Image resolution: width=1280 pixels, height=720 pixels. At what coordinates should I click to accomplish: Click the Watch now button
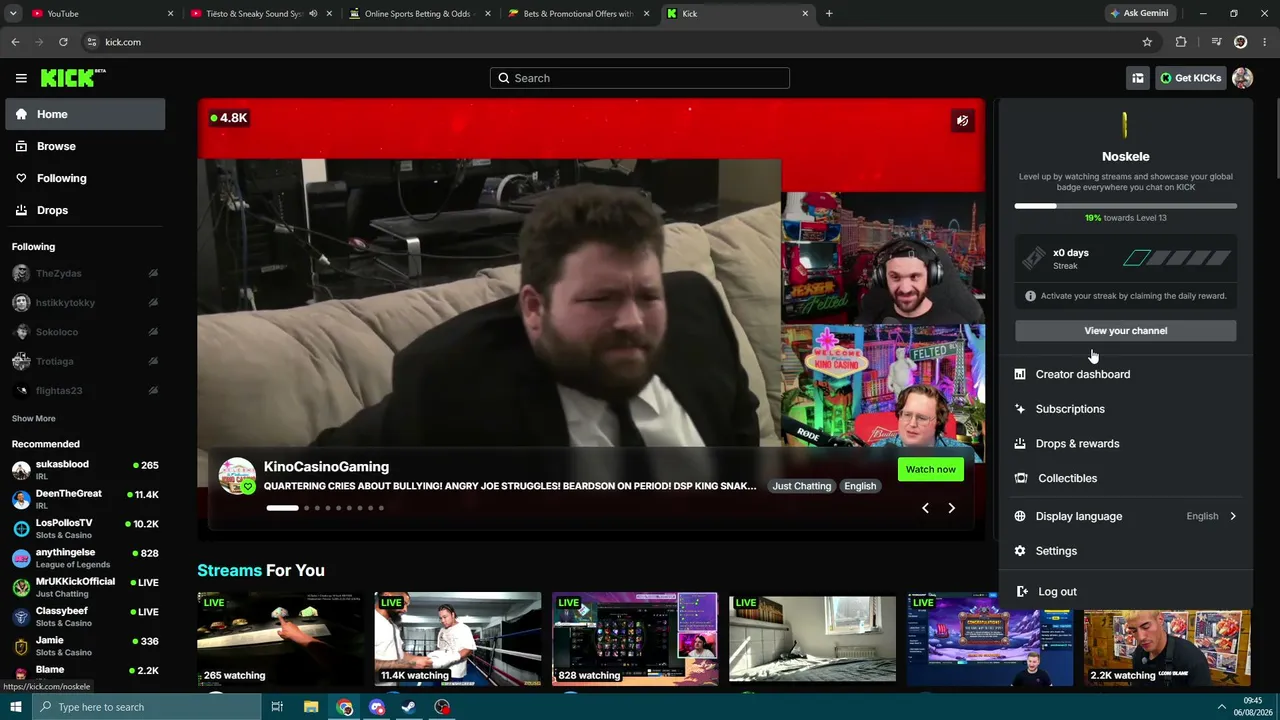tap(930, 470)
